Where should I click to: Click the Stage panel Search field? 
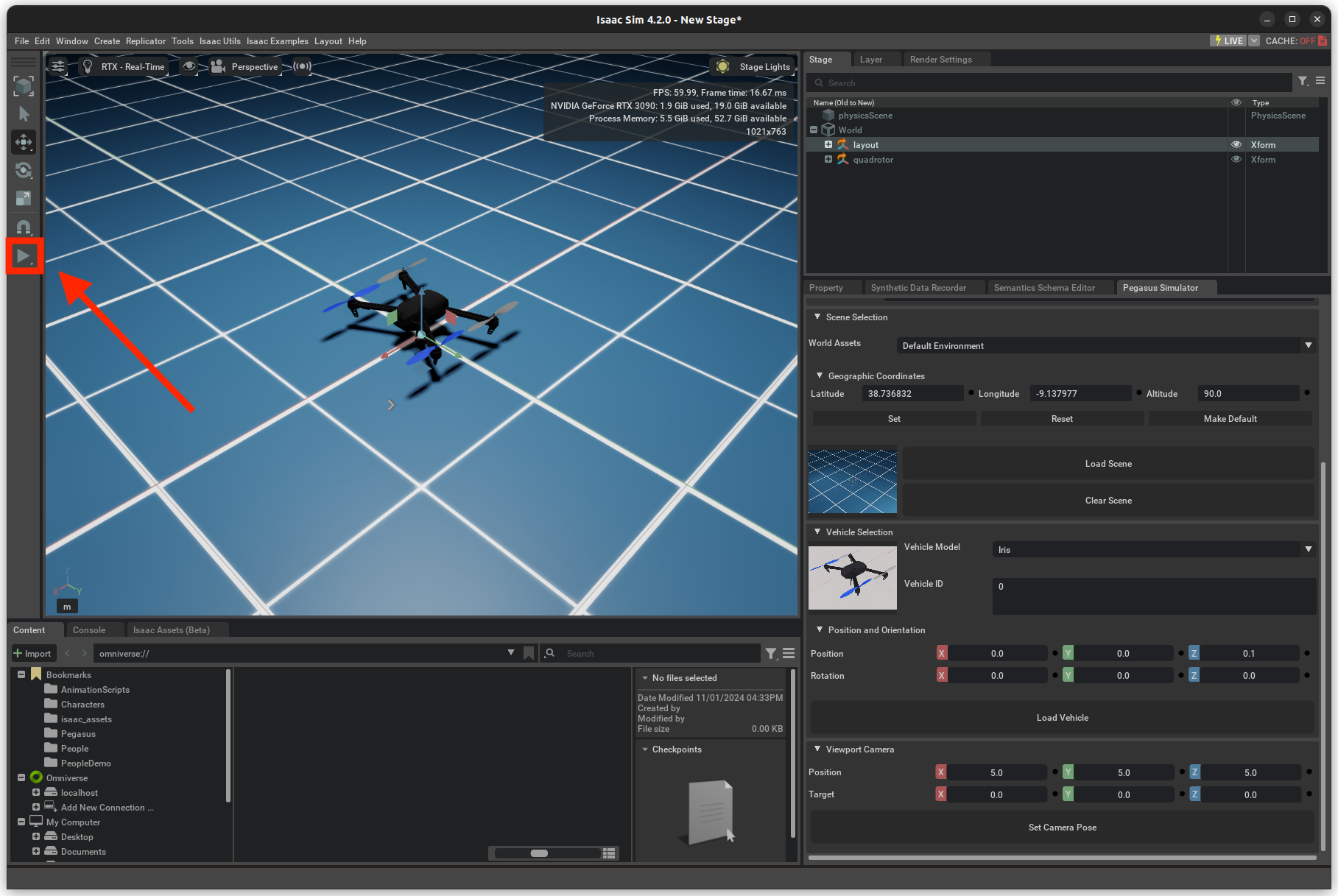[x=1049, y=82]
